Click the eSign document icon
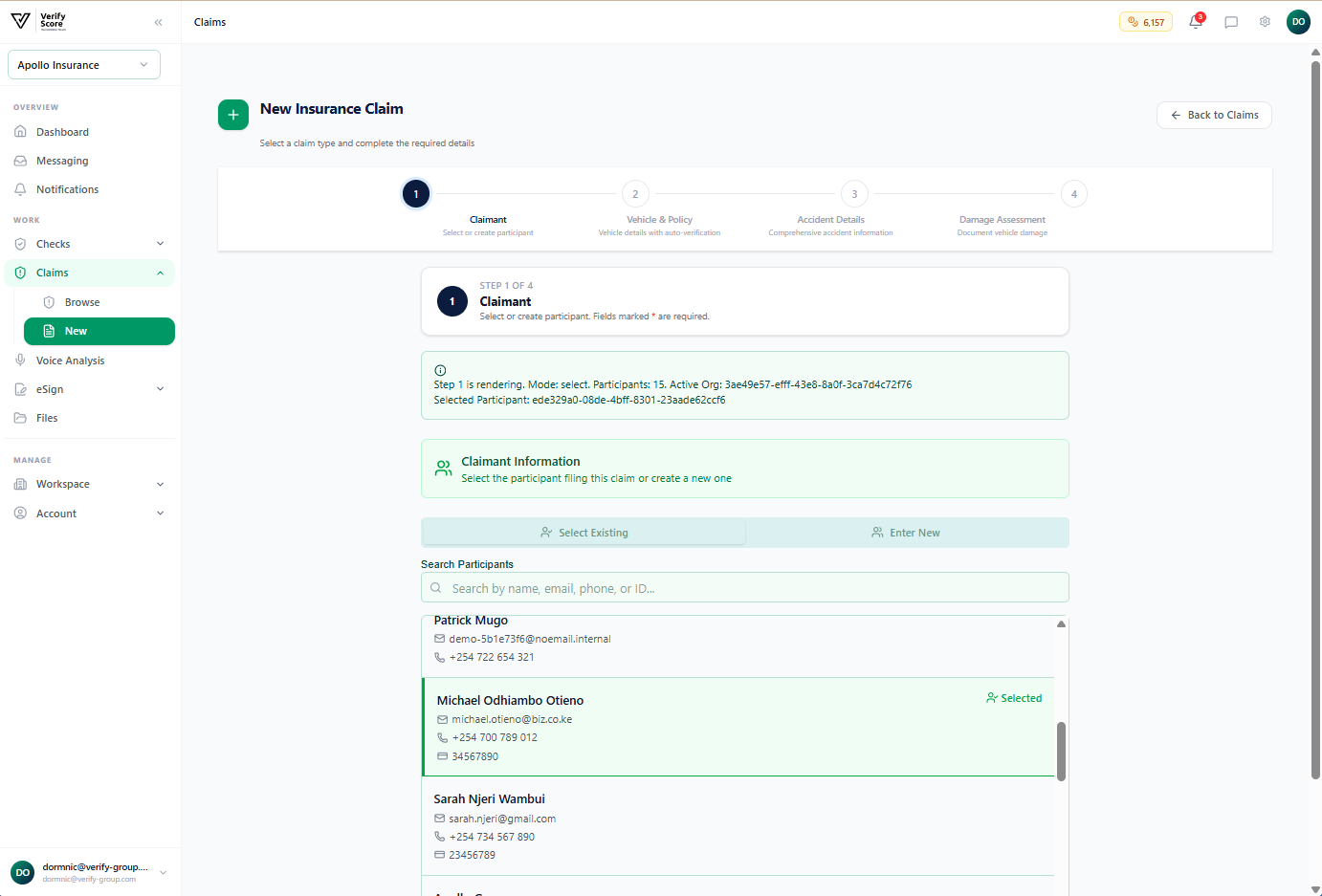 coord(20,389)
